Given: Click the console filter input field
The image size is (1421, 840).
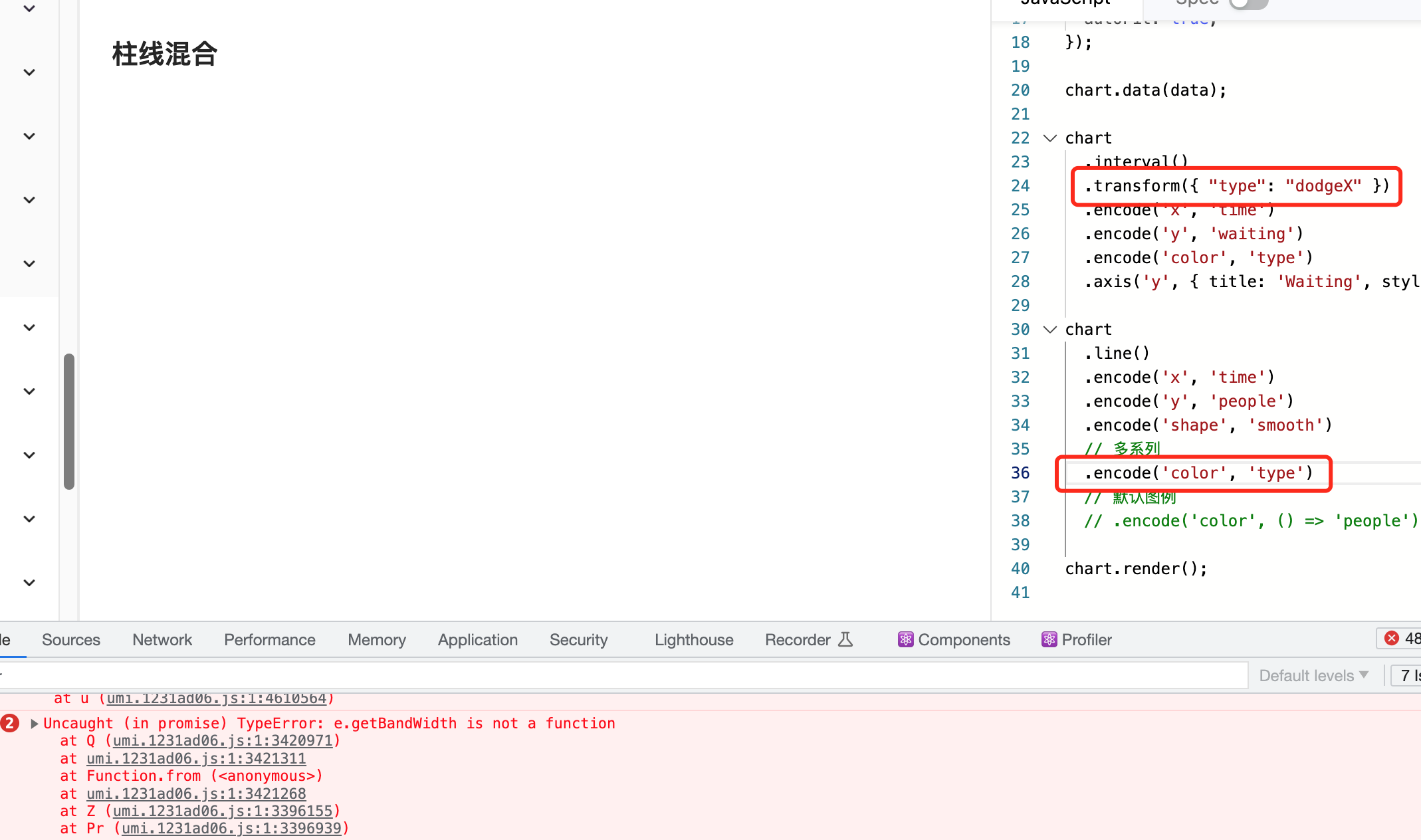Looking at the screenshot, I should click(598, 675).
